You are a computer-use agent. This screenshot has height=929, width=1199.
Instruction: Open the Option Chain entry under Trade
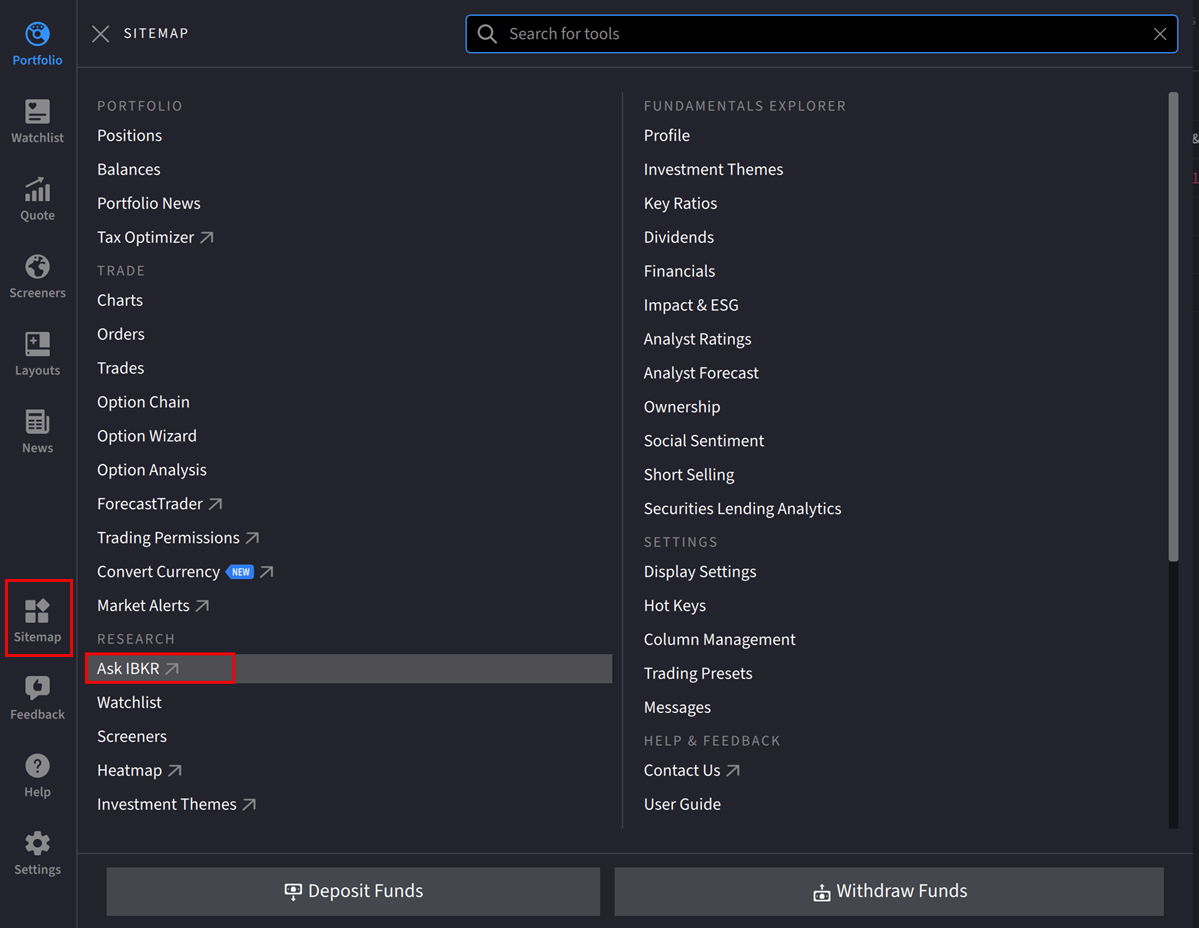143,401
